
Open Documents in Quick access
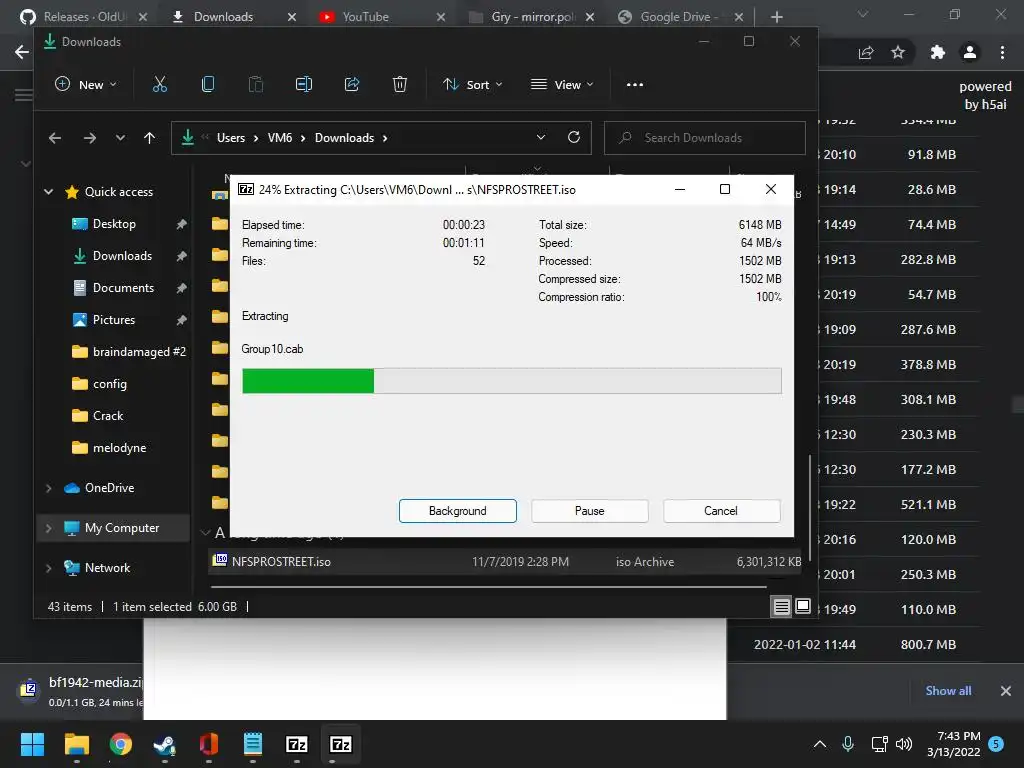pyautogui.click(x=123, y=288)
